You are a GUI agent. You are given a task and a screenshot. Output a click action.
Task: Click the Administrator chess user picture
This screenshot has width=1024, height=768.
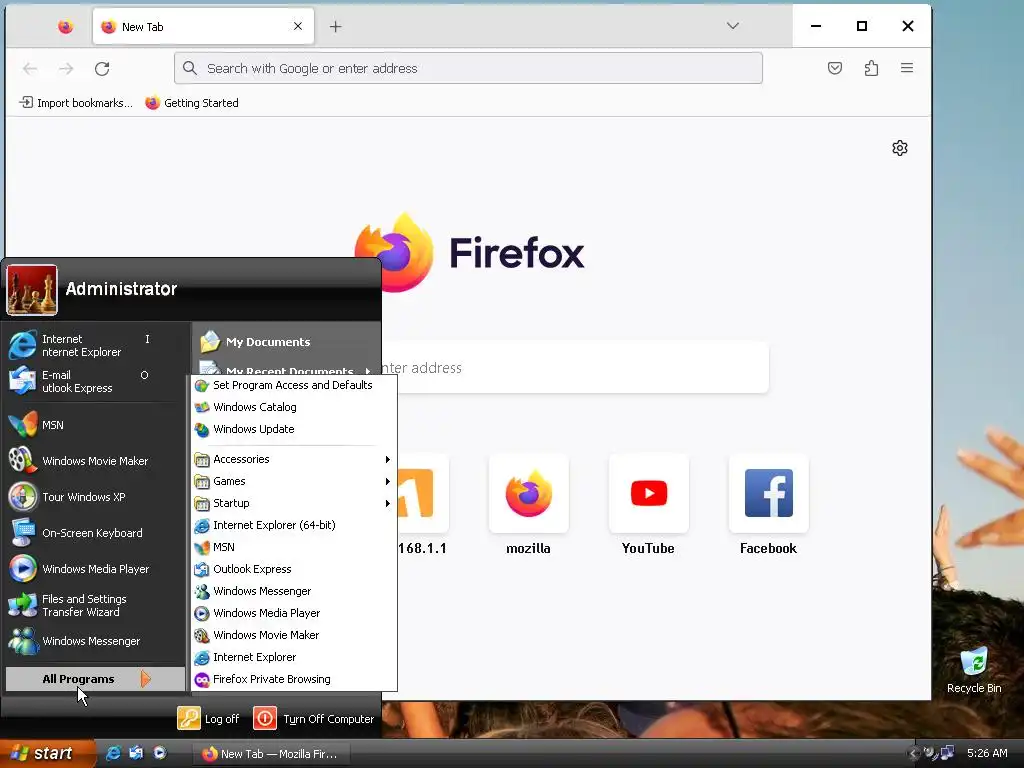coord(32,290)
